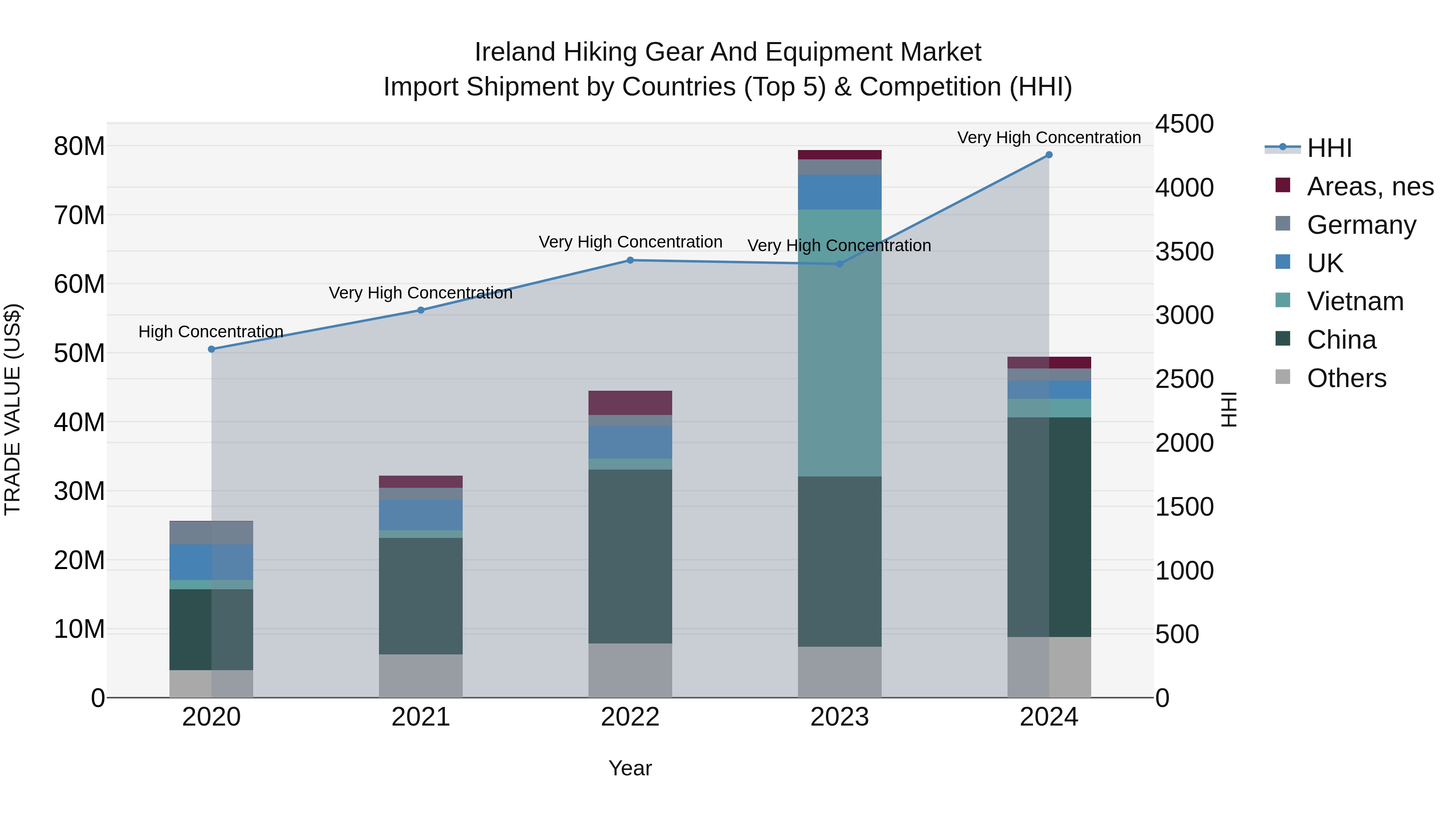Select the Others segment in 2021 bar
Viewport: 1456px width, 819px height.
421,676
